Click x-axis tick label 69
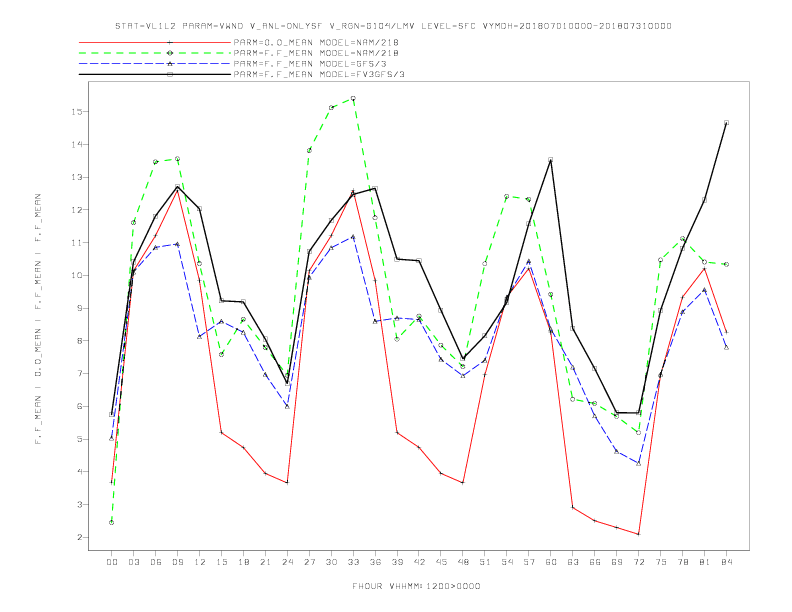This screenshot has width=792, height=612. (617, 562)
